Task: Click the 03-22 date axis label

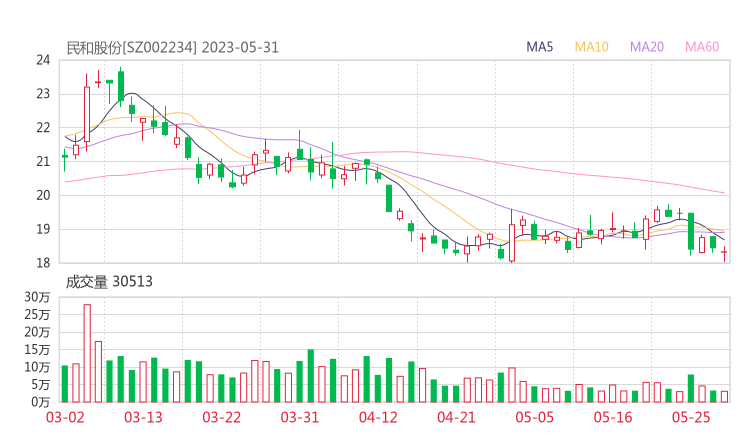Action: (x=222, y=417)
